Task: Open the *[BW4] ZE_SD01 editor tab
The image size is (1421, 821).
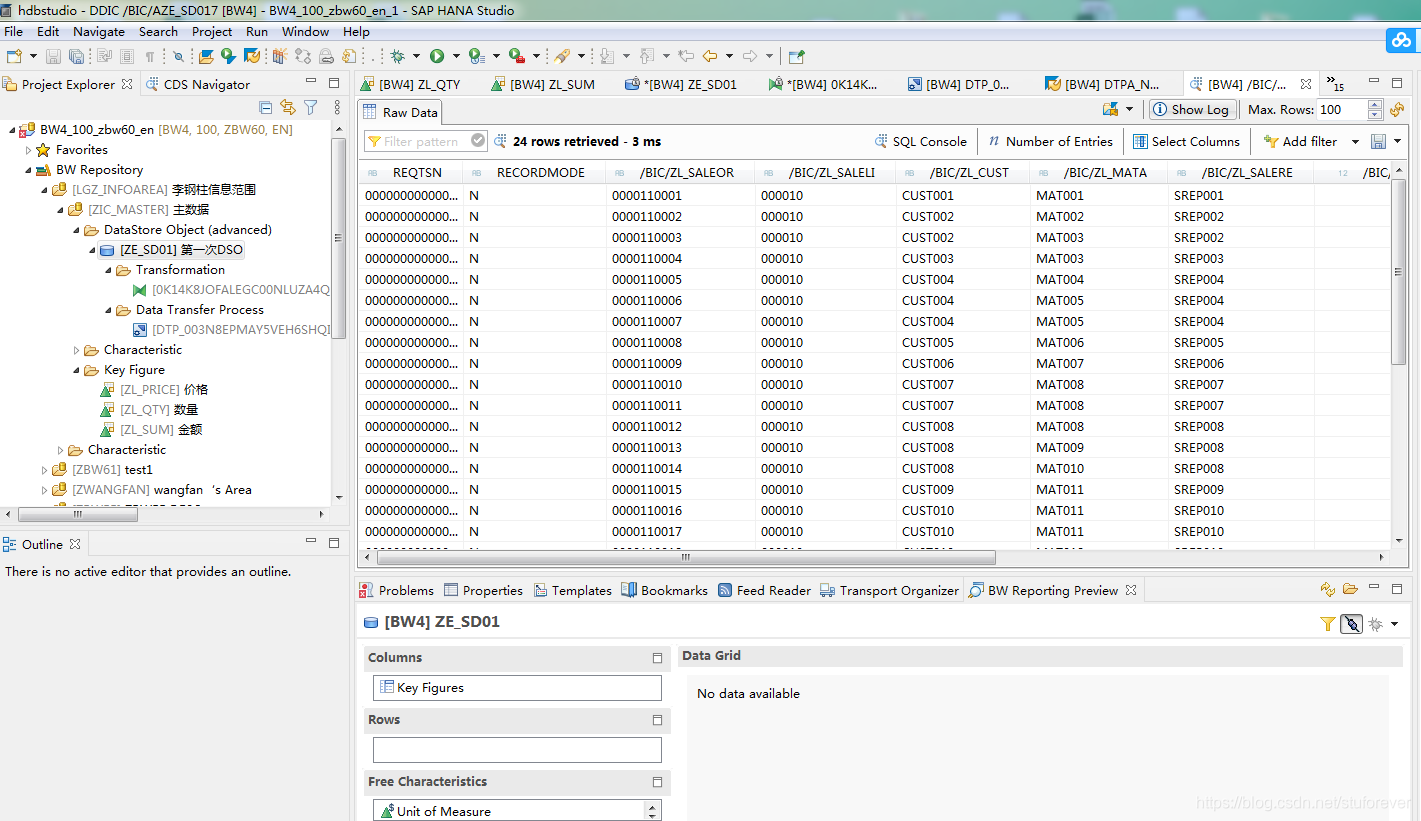Action: point(681,84)
